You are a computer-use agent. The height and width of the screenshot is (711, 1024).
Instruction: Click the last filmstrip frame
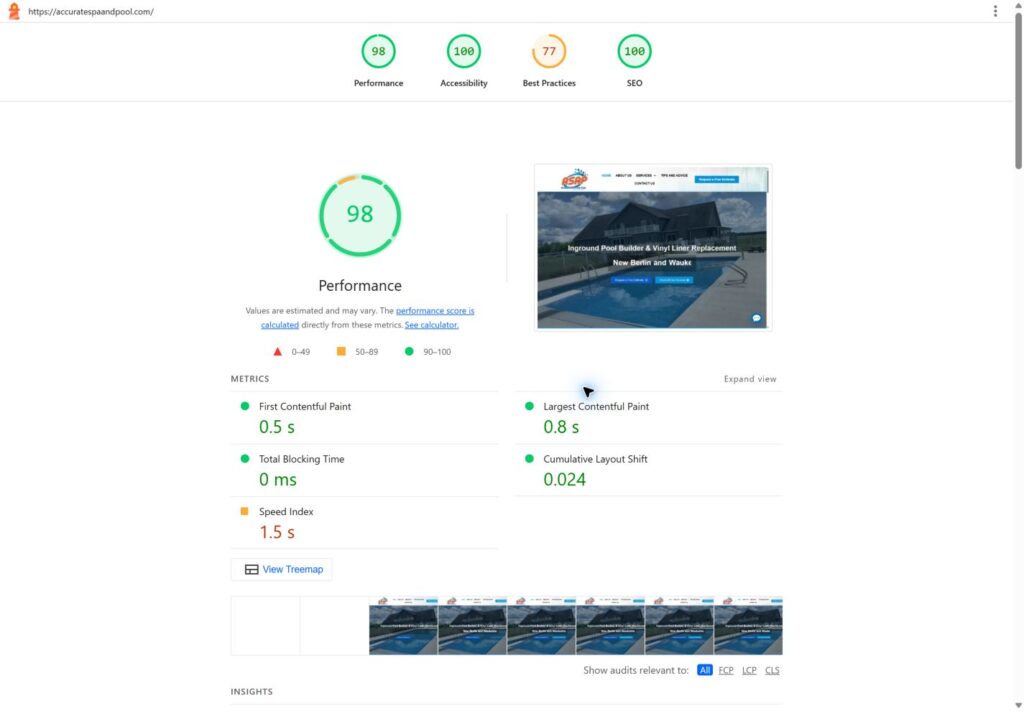click(748, 625)
